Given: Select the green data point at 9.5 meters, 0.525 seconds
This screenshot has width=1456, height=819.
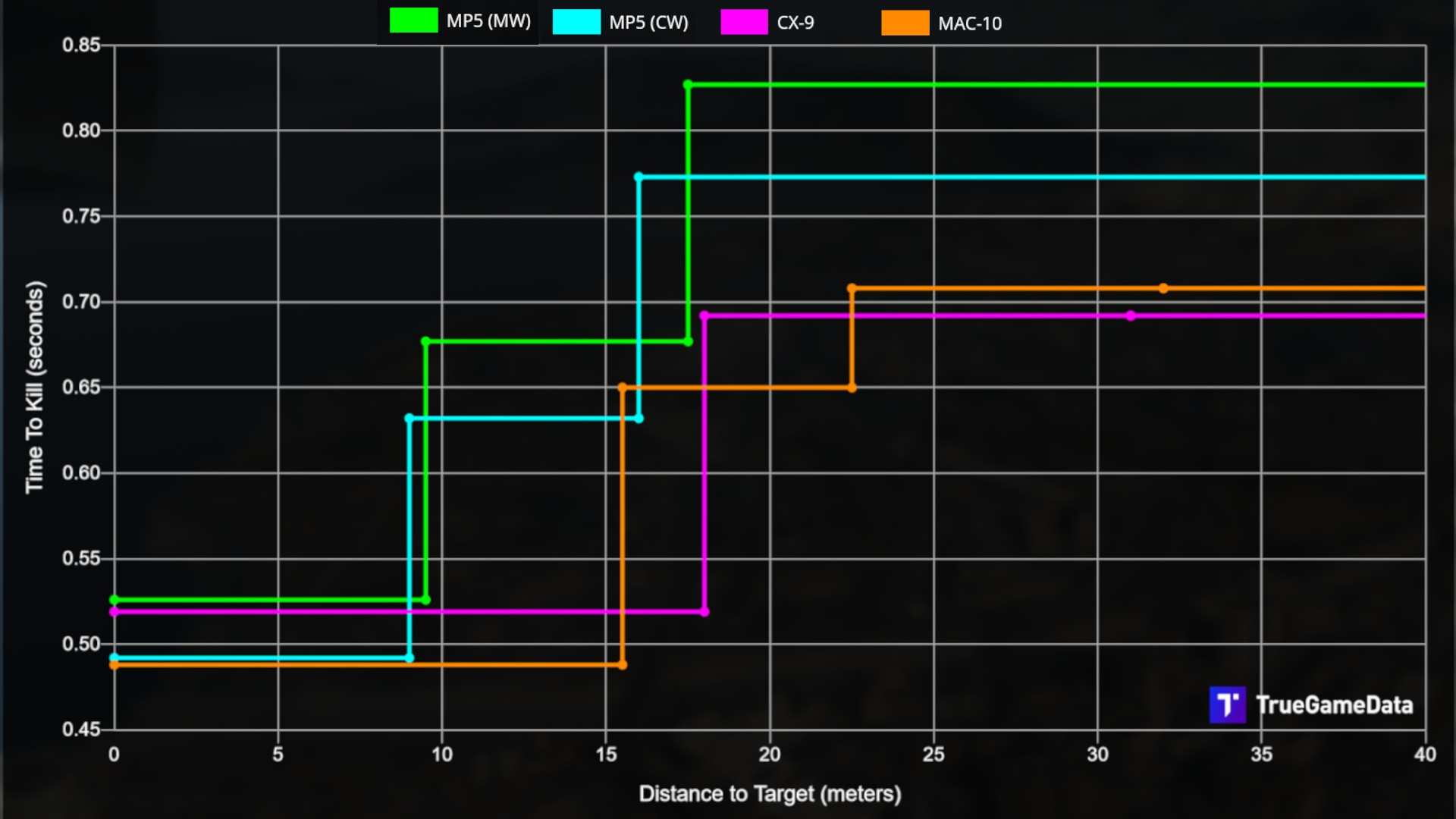Looking at the screenshot, I should (425, 600).
